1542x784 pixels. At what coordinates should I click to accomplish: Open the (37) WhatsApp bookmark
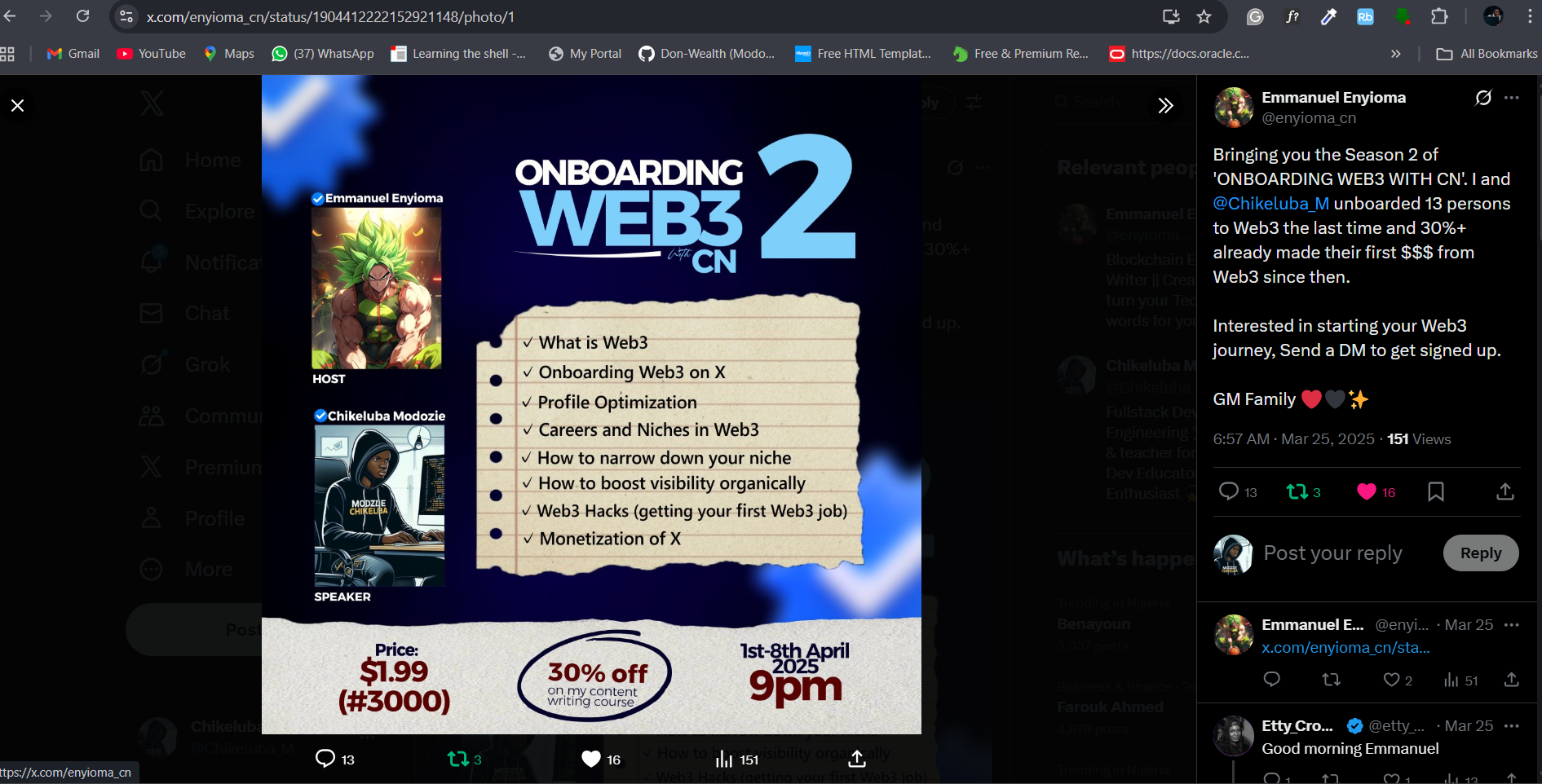pyautogui.click(x=323, y=54)
